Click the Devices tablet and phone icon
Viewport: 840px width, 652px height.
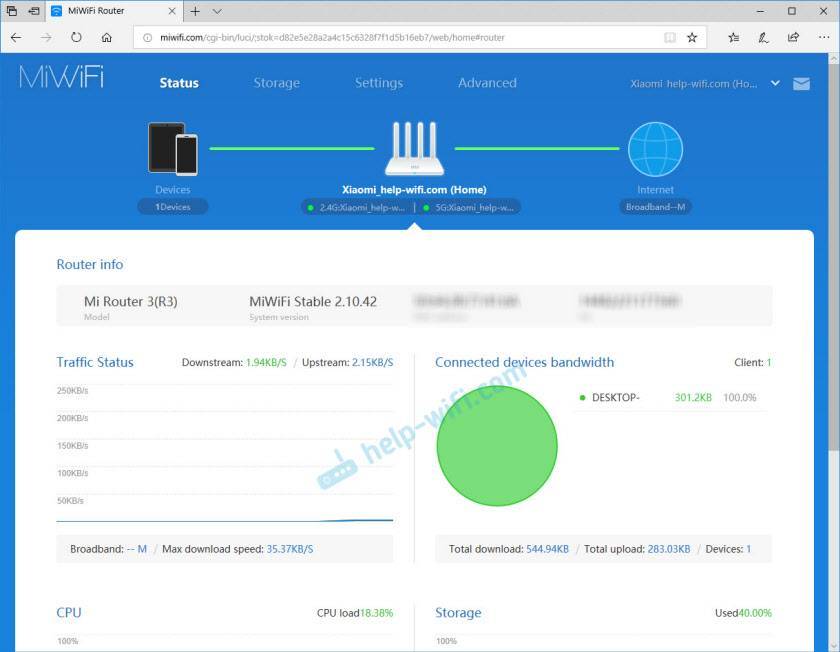173,148
